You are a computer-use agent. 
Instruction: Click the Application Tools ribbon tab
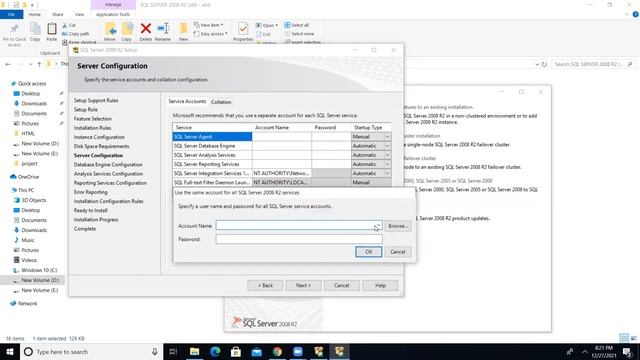click(113, 14)
